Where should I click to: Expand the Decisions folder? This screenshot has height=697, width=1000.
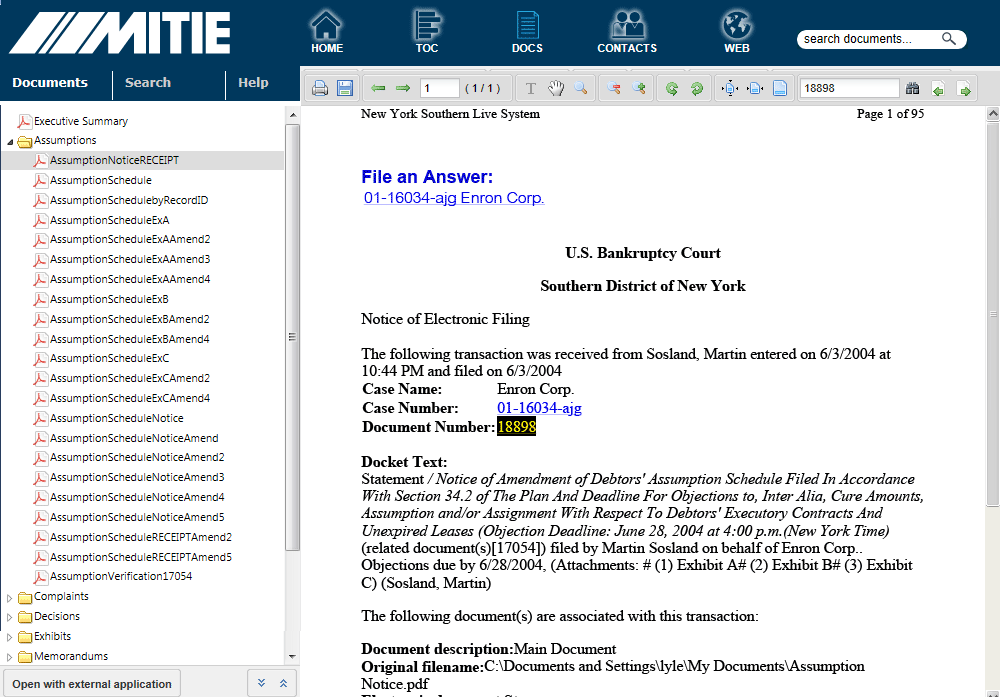[10, 617]
